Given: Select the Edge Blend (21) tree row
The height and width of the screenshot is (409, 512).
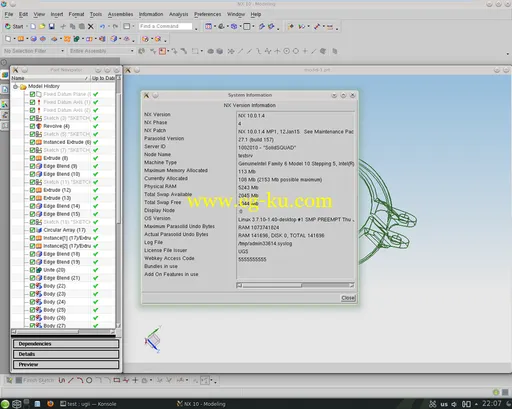Looking at the screenshot, I should [62, 278].
